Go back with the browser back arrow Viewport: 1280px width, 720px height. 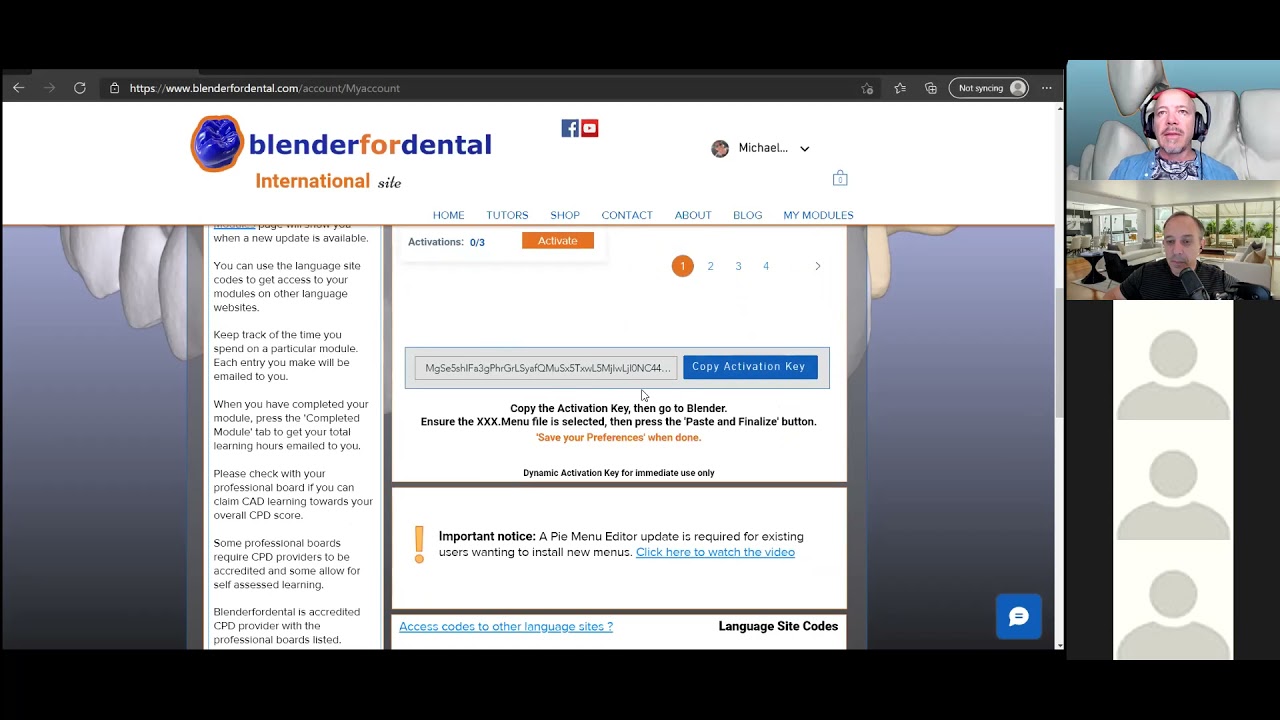19,88
